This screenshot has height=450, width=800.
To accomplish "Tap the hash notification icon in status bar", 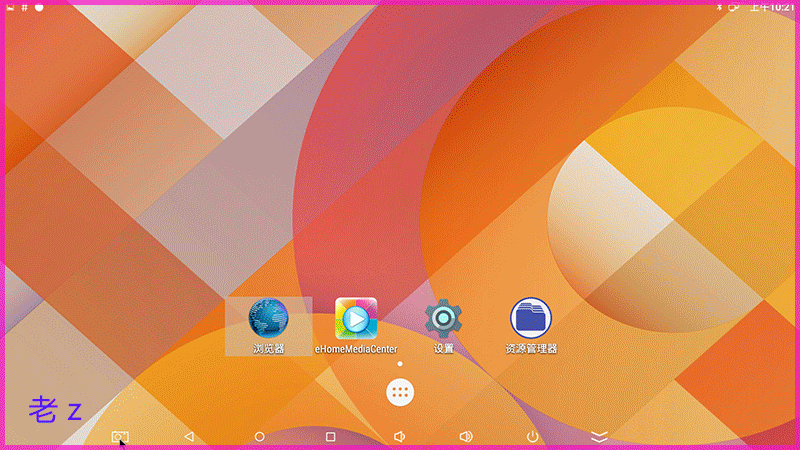I will 24,8.
